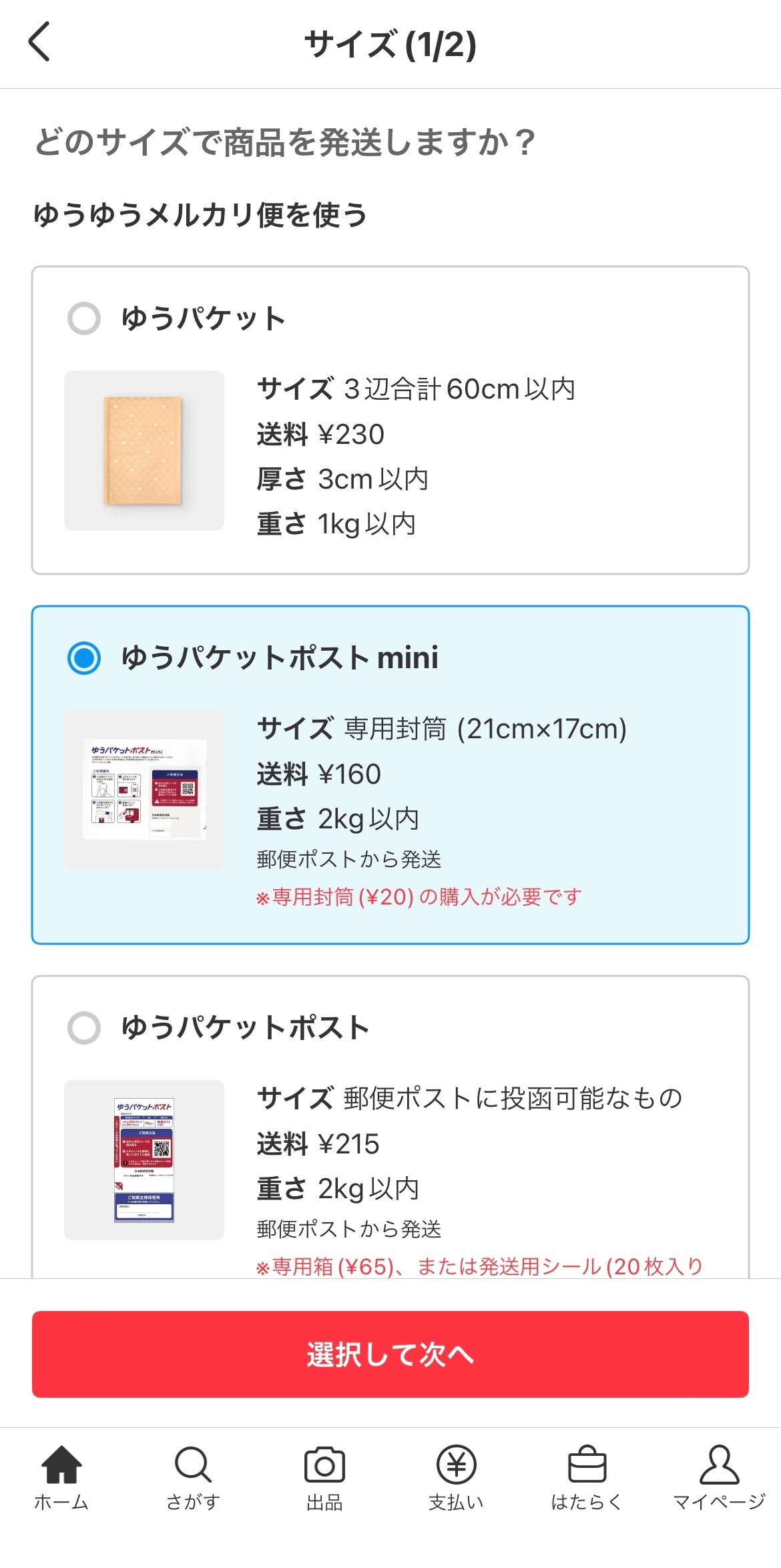Tap the search magnifier icon
781x1568 pixels.
tap(193, 1464)
